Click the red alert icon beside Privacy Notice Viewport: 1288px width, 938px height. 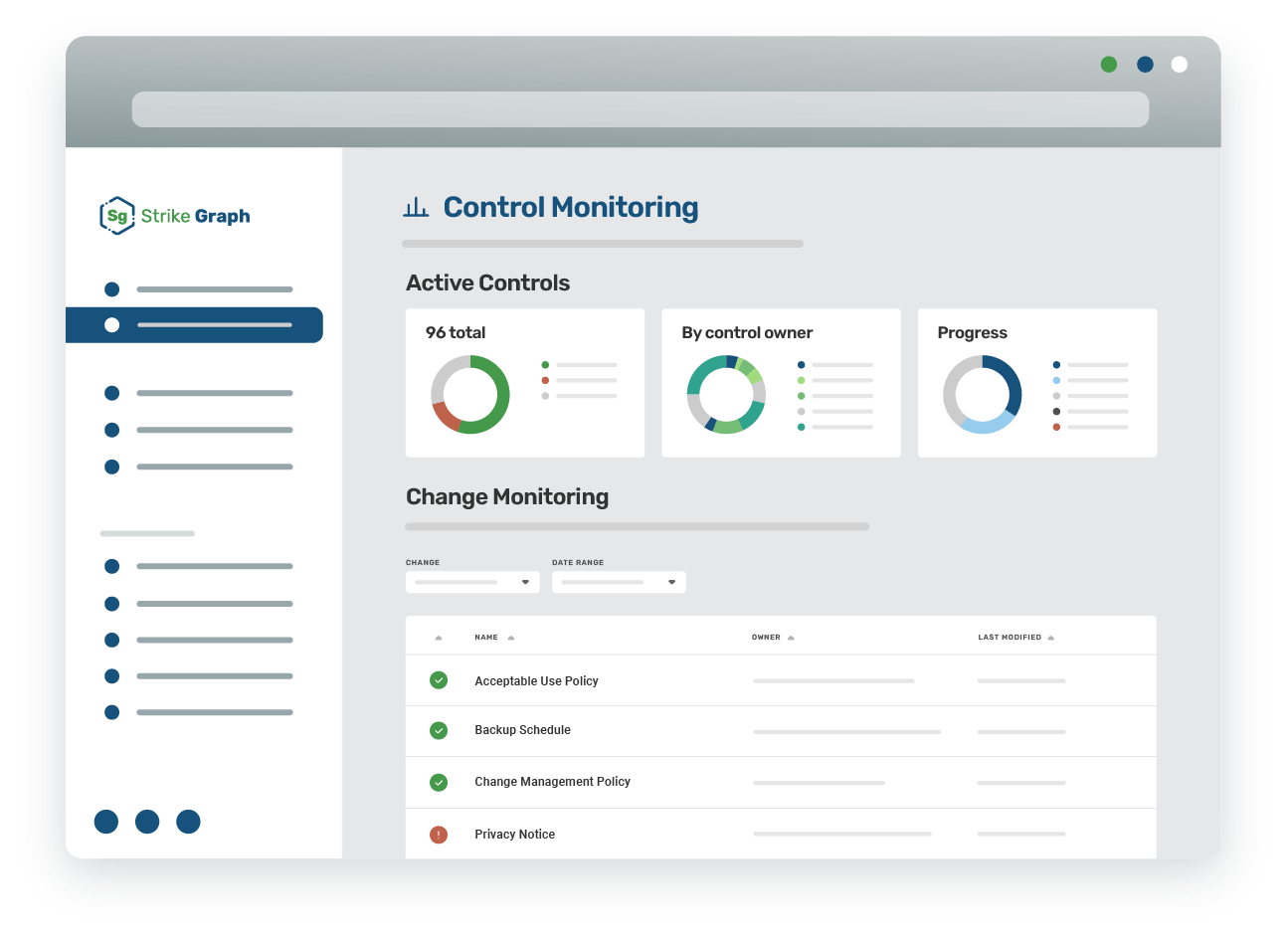point(439,834)
